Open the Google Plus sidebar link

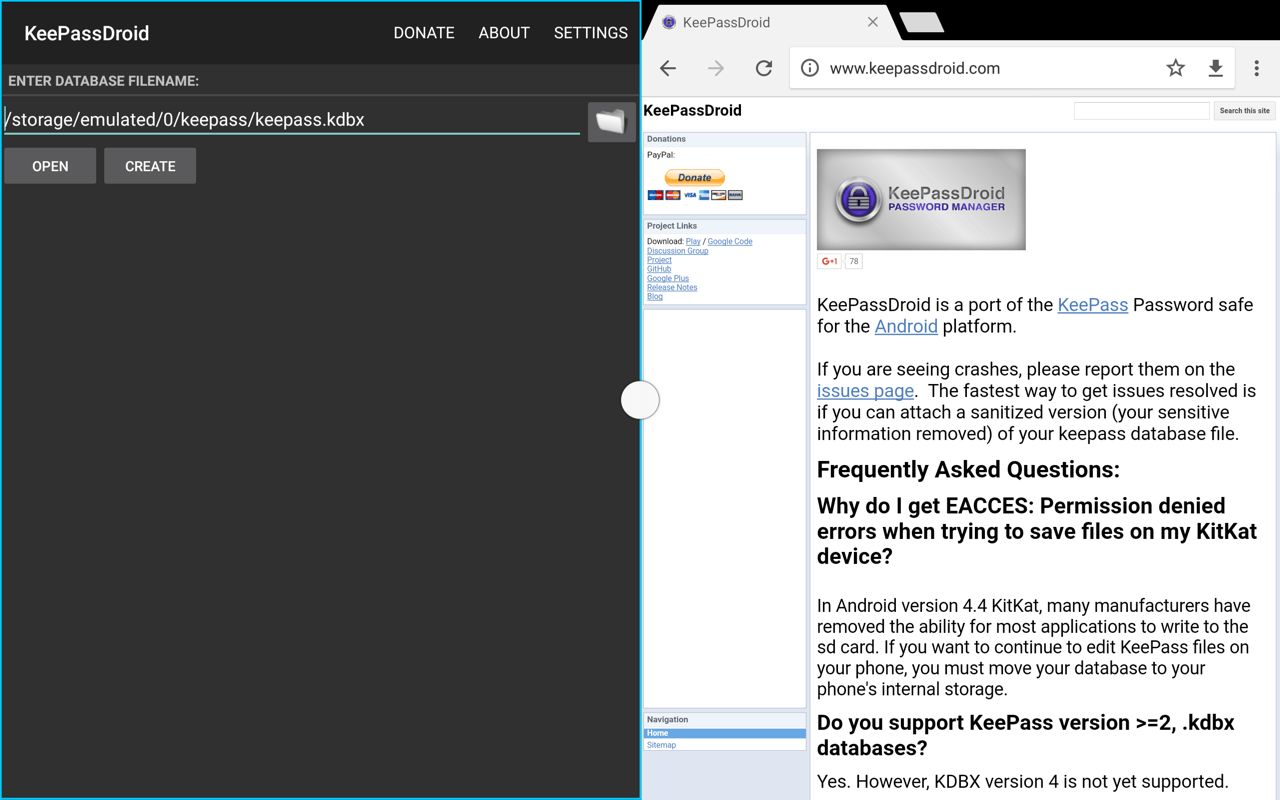click(x=668, y=278)
